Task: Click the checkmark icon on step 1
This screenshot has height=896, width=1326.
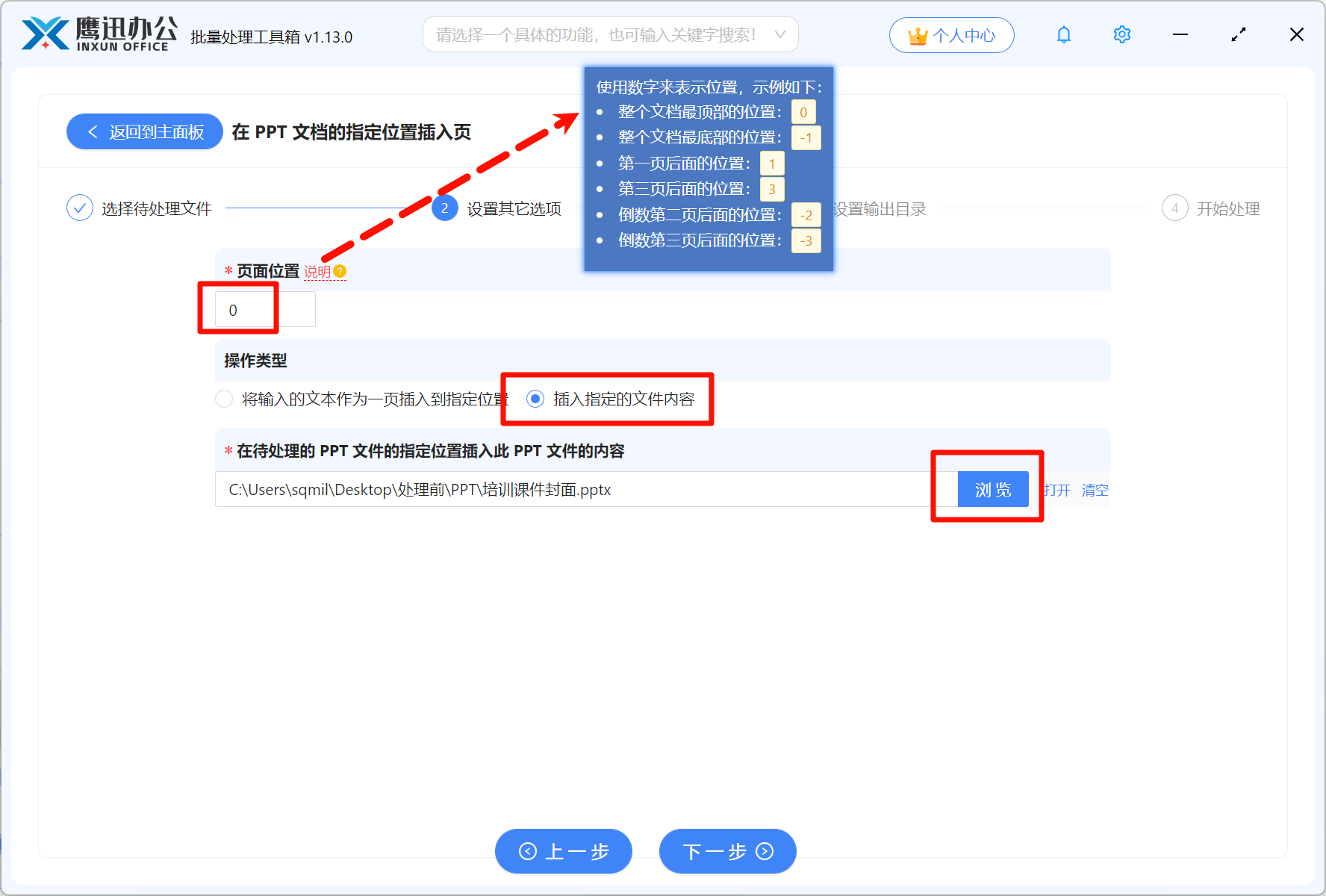Action: [x=80, y=208]
